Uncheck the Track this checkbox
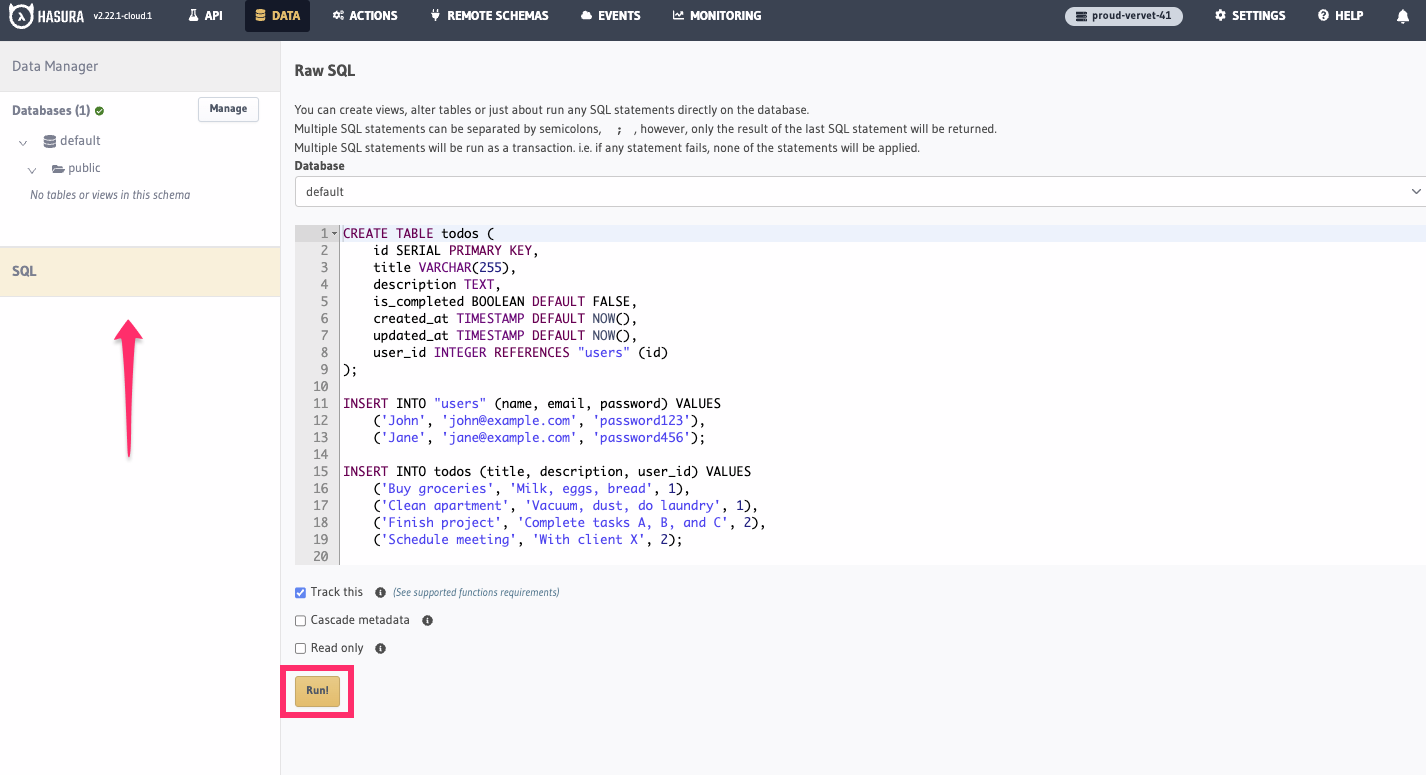This screenshot has height=775, width=1426. pos(300,592)
